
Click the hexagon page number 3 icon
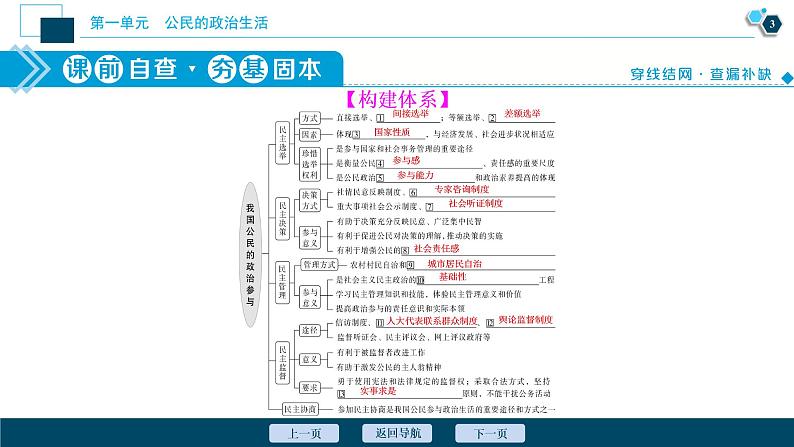coord(768,24)
